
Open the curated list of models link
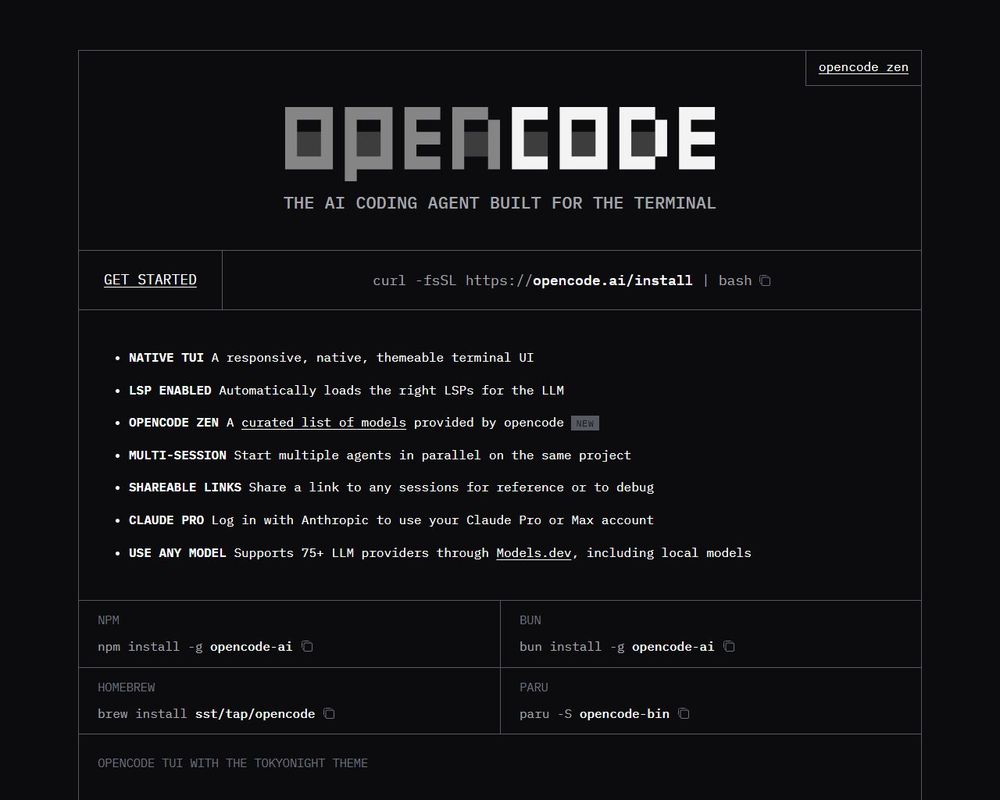323,422
